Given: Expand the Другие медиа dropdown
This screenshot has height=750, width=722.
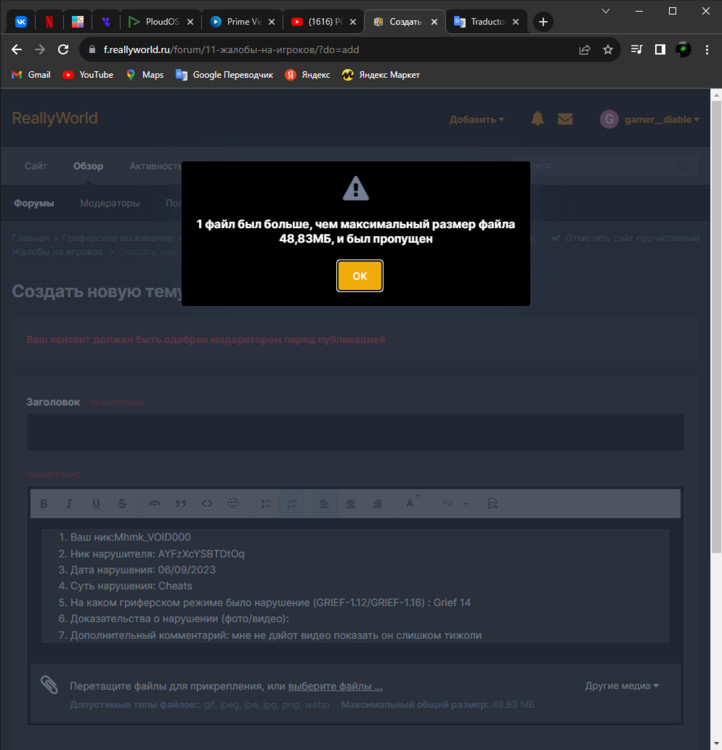Looking at the screenshot, I should [622, 686].
